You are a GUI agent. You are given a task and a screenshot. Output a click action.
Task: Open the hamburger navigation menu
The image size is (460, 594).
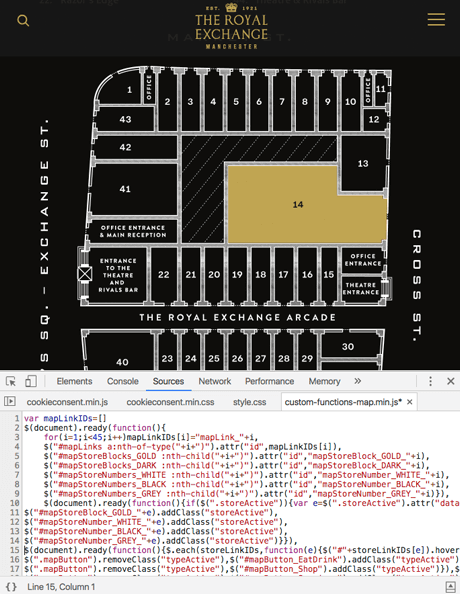436,20
